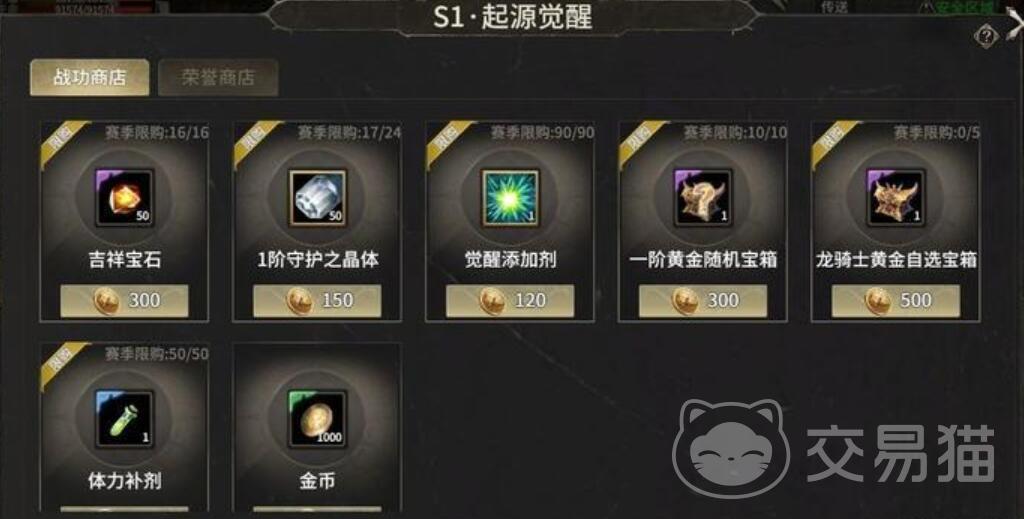This screenshot has height=519, width=1024.
Task: Click the 金币 item name label
Action: click(x=317, y=481)
